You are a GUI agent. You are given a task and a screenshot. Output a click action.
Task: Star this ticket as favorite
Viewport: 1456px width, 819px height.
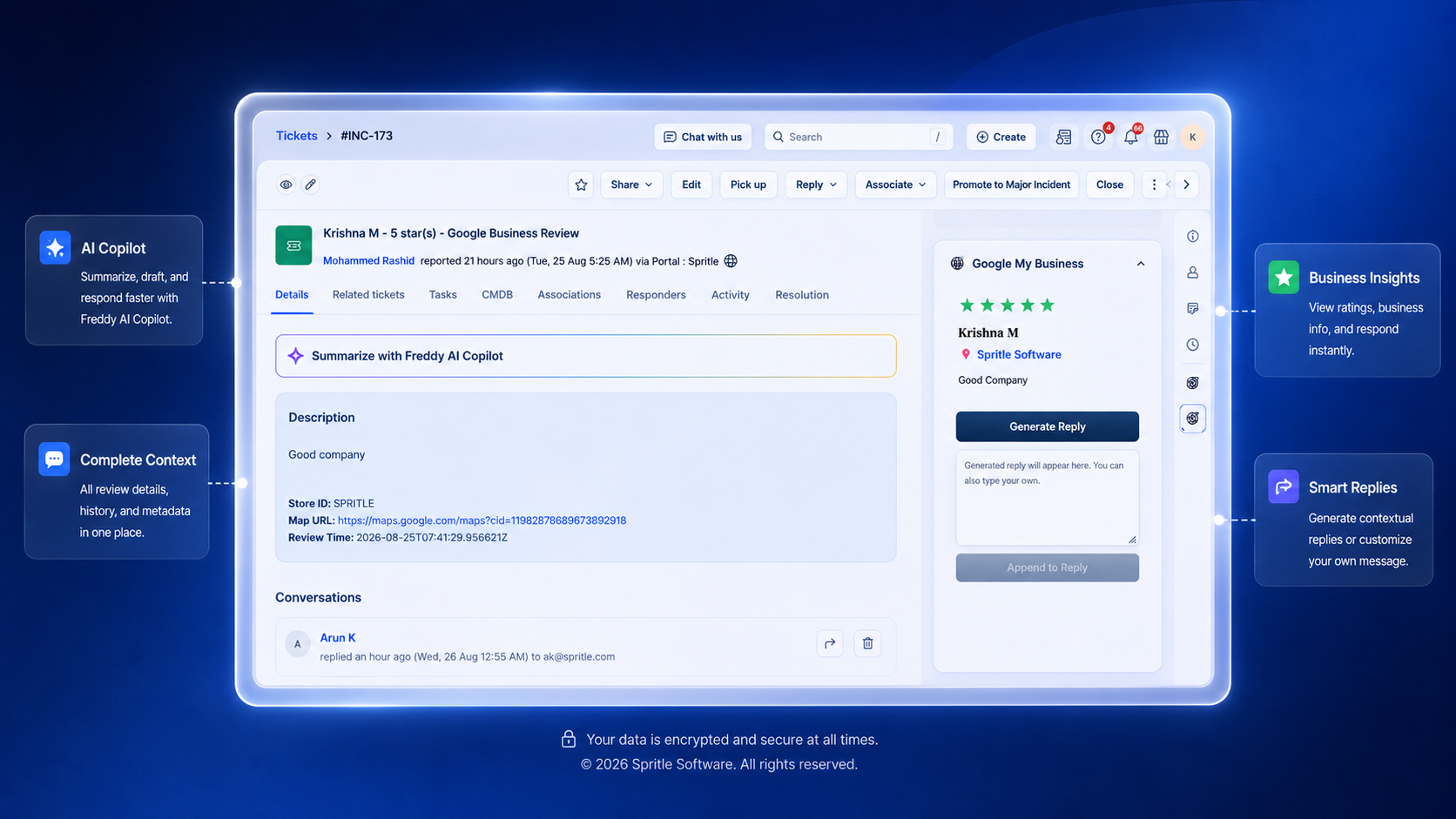581,185
